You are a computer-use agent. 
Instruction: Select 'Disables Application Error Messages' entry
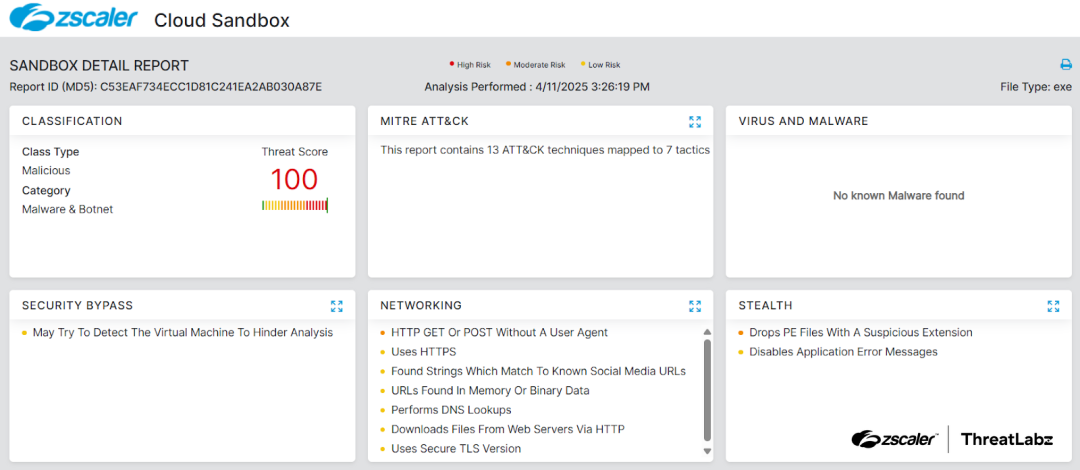pyautogui.click(x=843, y=352)
